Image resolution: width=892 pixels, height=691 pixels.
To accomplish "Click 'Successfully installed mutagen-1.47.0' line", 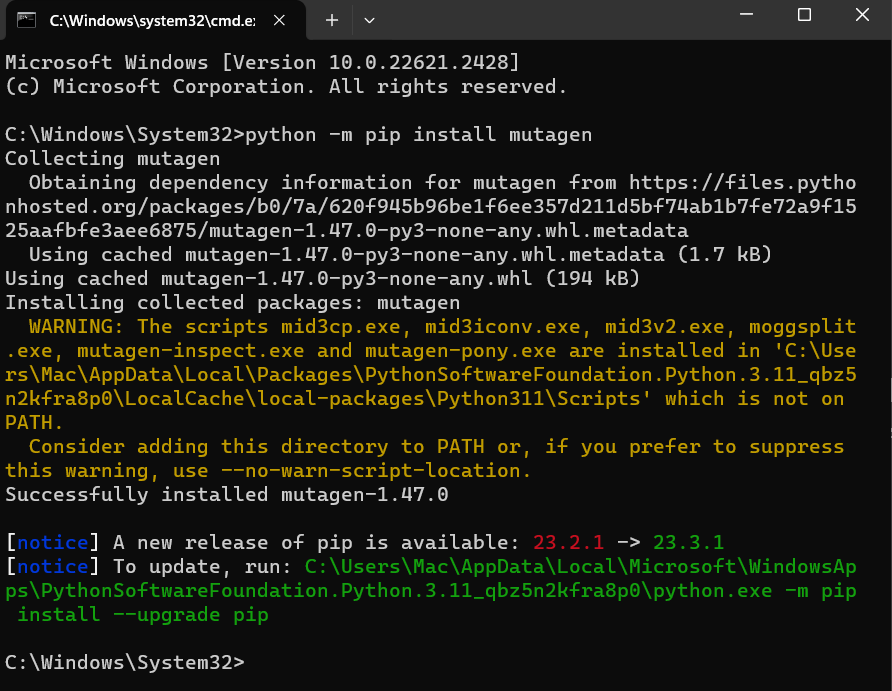I will (x=227, y=495).
